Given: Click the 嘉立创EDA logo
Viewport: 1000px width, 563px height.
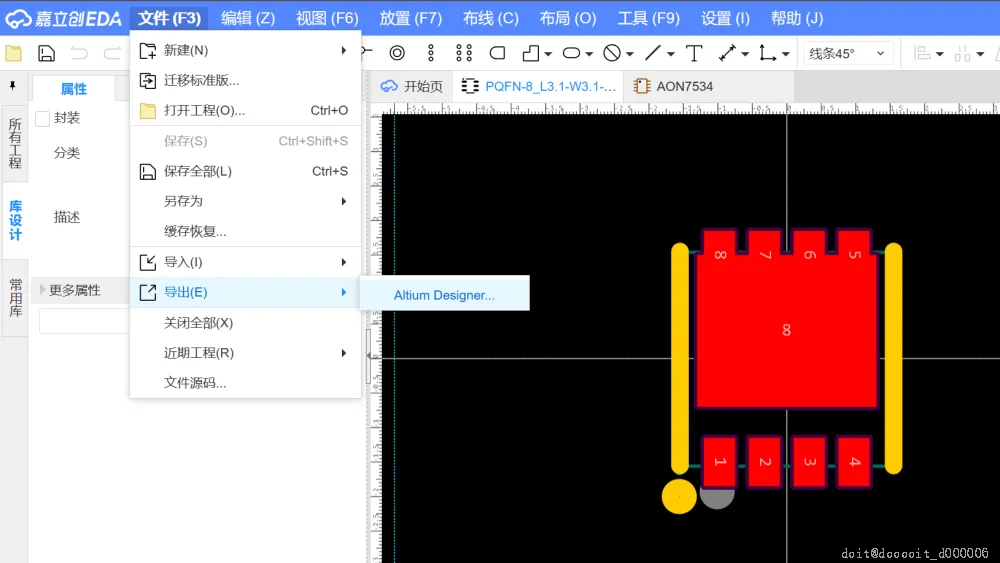Looking at the screenshot, I should 63,18.
